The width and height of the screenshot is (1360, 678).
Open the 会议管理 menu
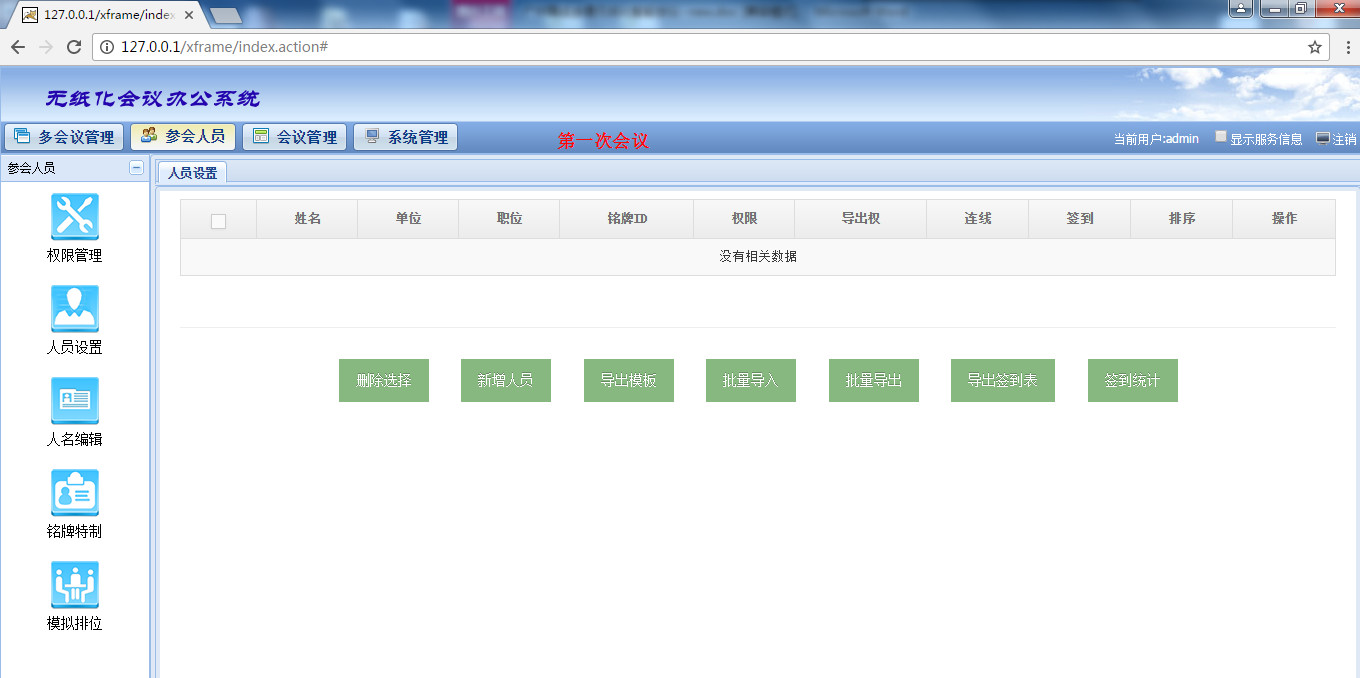(x=295, y=137)
